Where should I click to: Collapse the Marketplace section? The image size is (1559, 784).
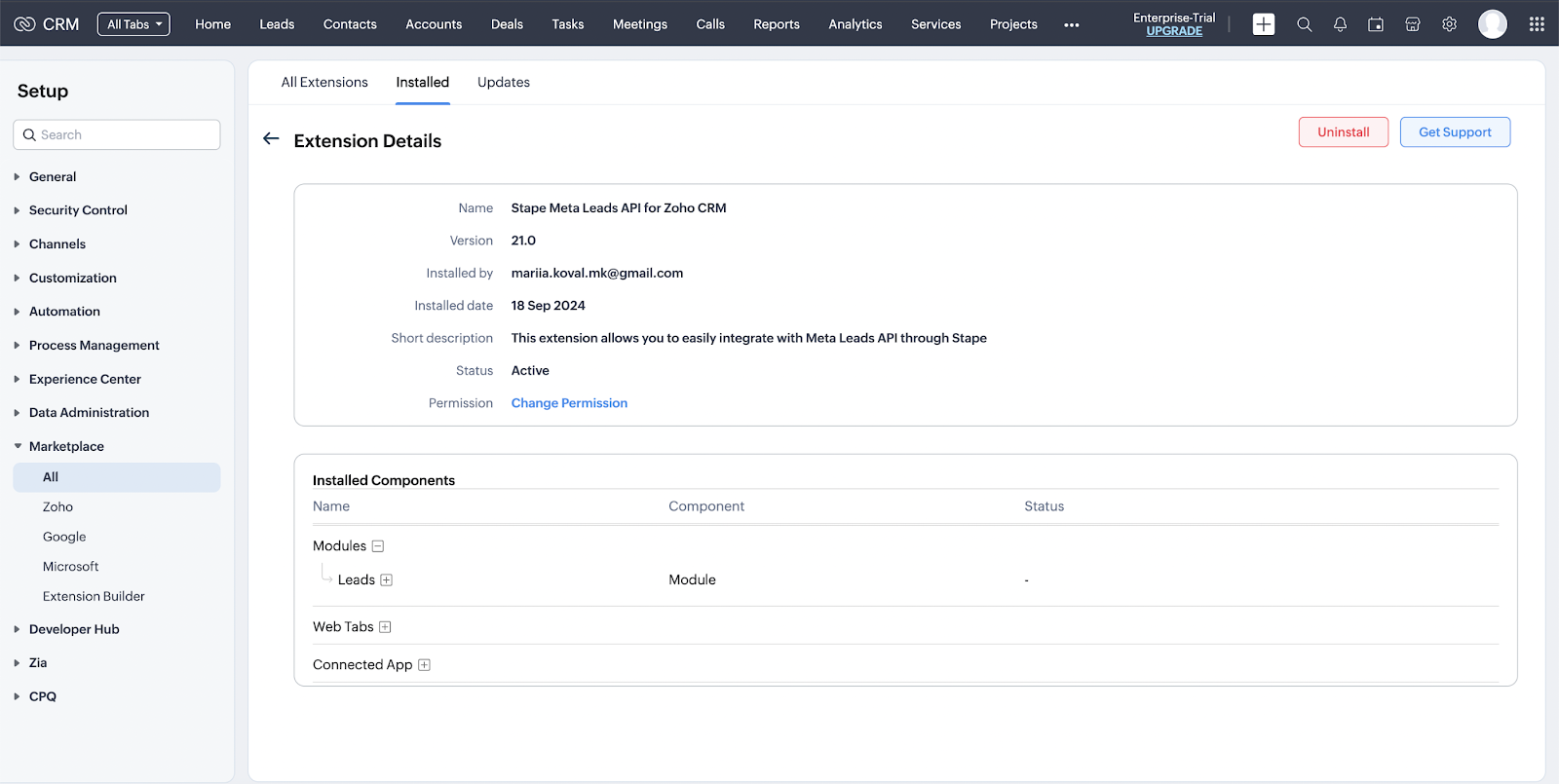click(17, 446)
